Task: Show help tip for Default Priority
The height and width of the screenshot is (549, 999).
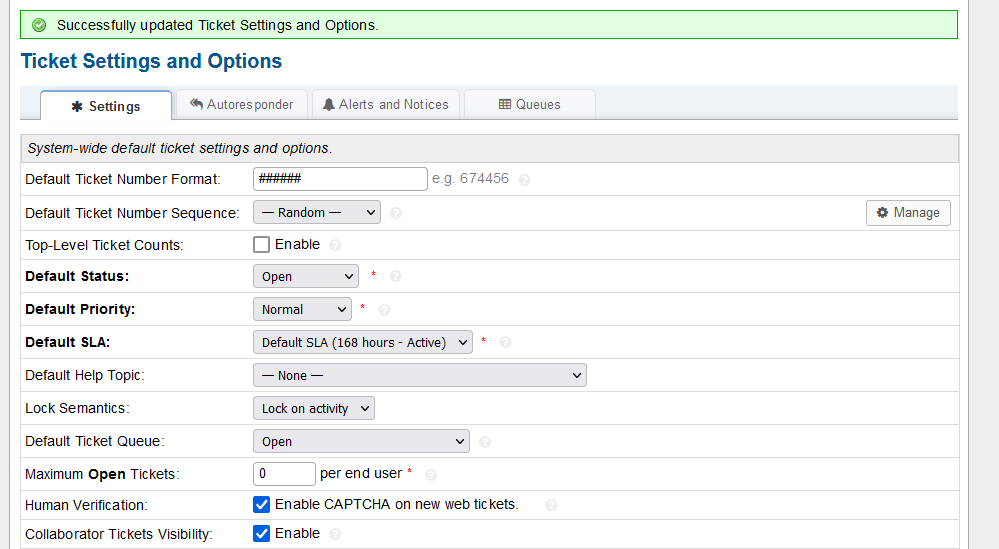Action: [x=384, y=310]
